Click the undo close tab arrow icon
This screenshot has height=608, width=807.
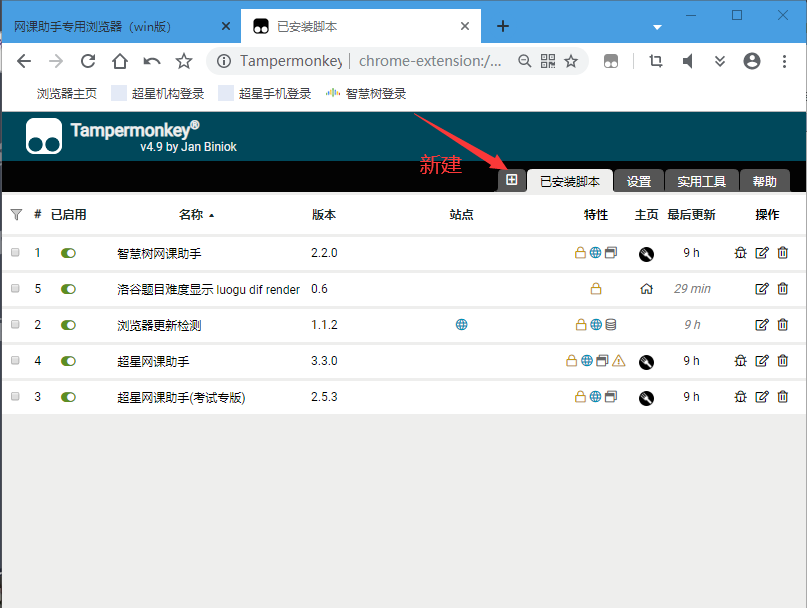point(152,61)
